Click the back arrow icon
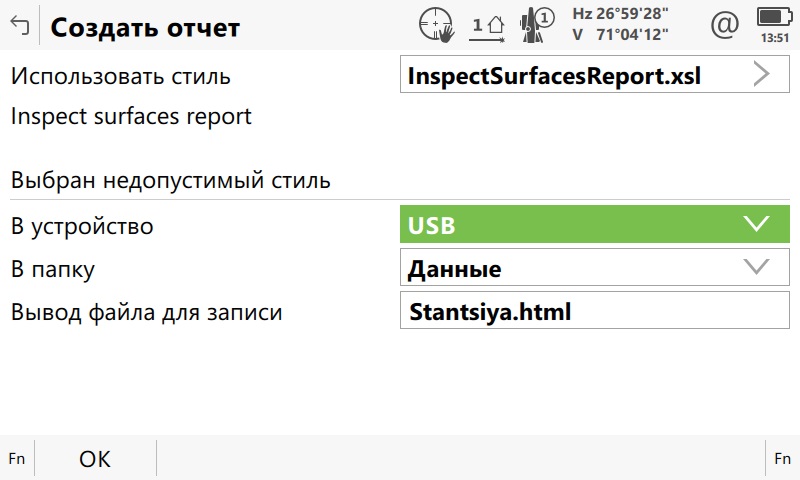The width and height of the screenshot is (800, 480). 18,27
